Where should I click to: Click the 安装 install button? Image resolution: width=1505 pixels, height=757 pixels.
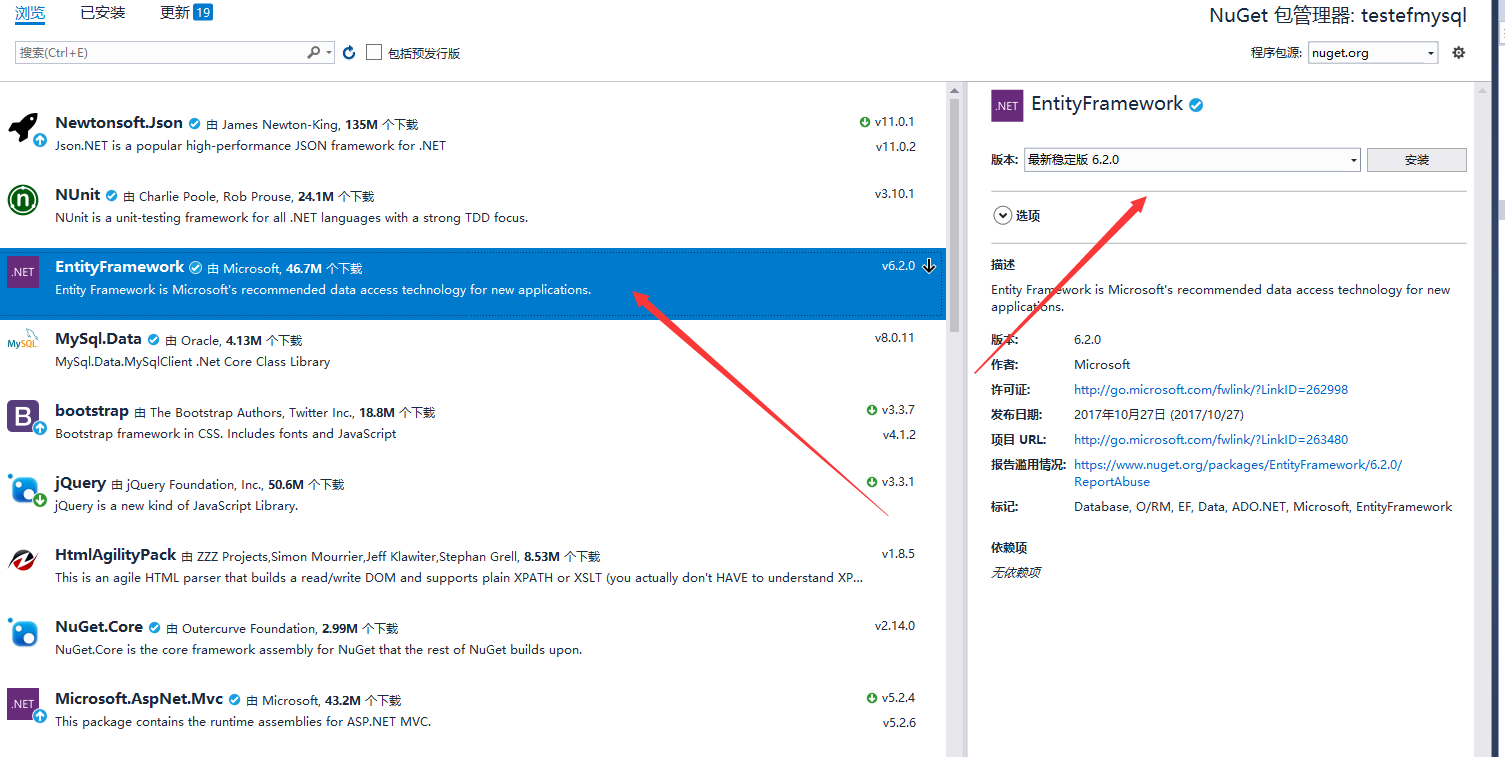(1417, 160)
